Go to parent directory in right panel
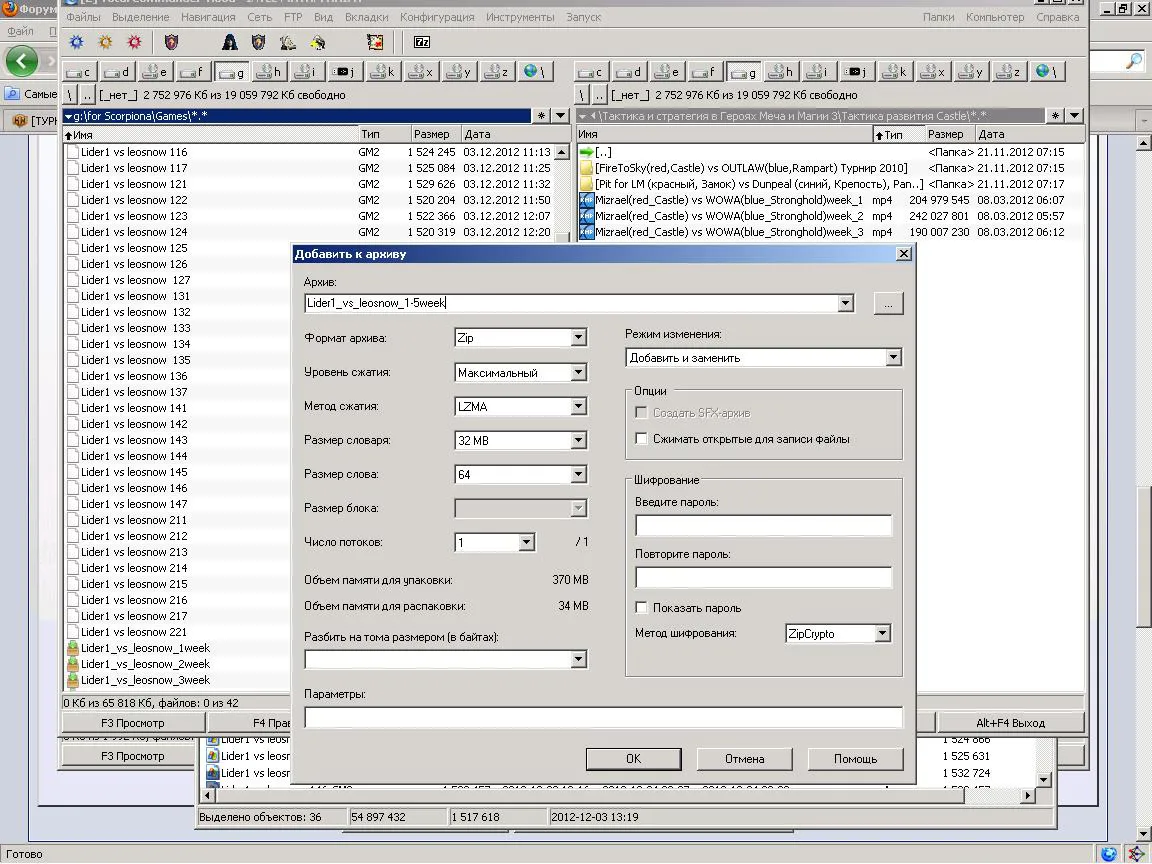This screenshot has height=864, width=1152. pos(600,95)
